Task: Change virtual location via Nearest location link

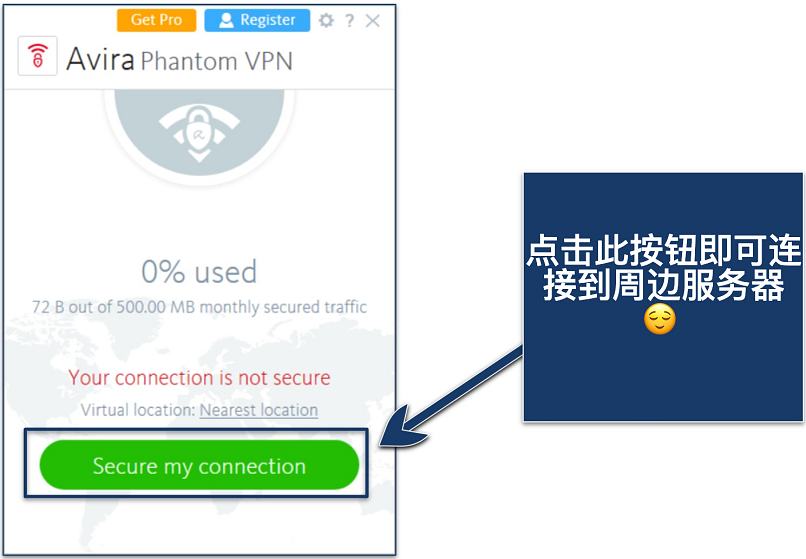Action: pos(259,410)
